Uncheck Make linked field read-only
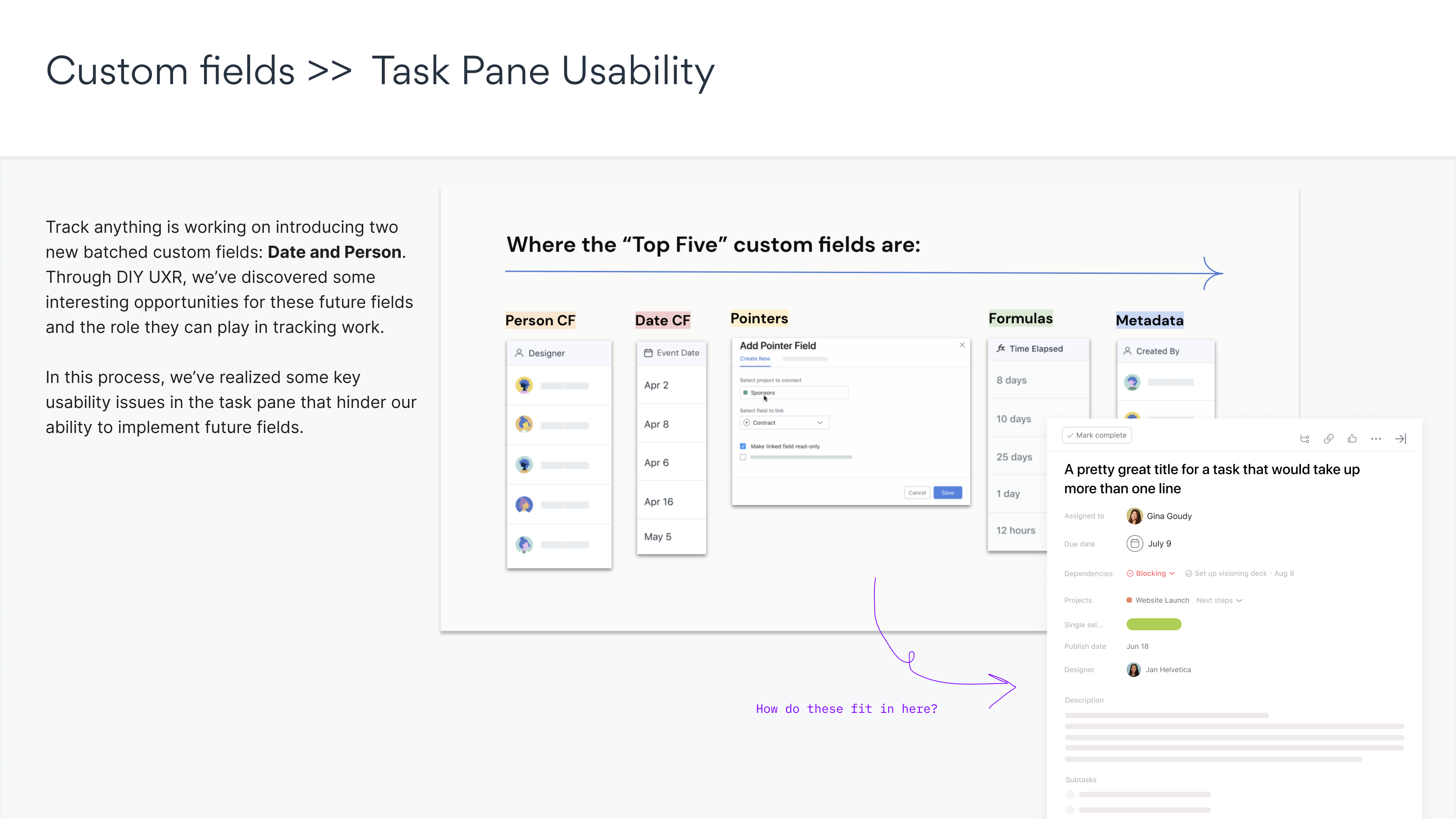 743,446
